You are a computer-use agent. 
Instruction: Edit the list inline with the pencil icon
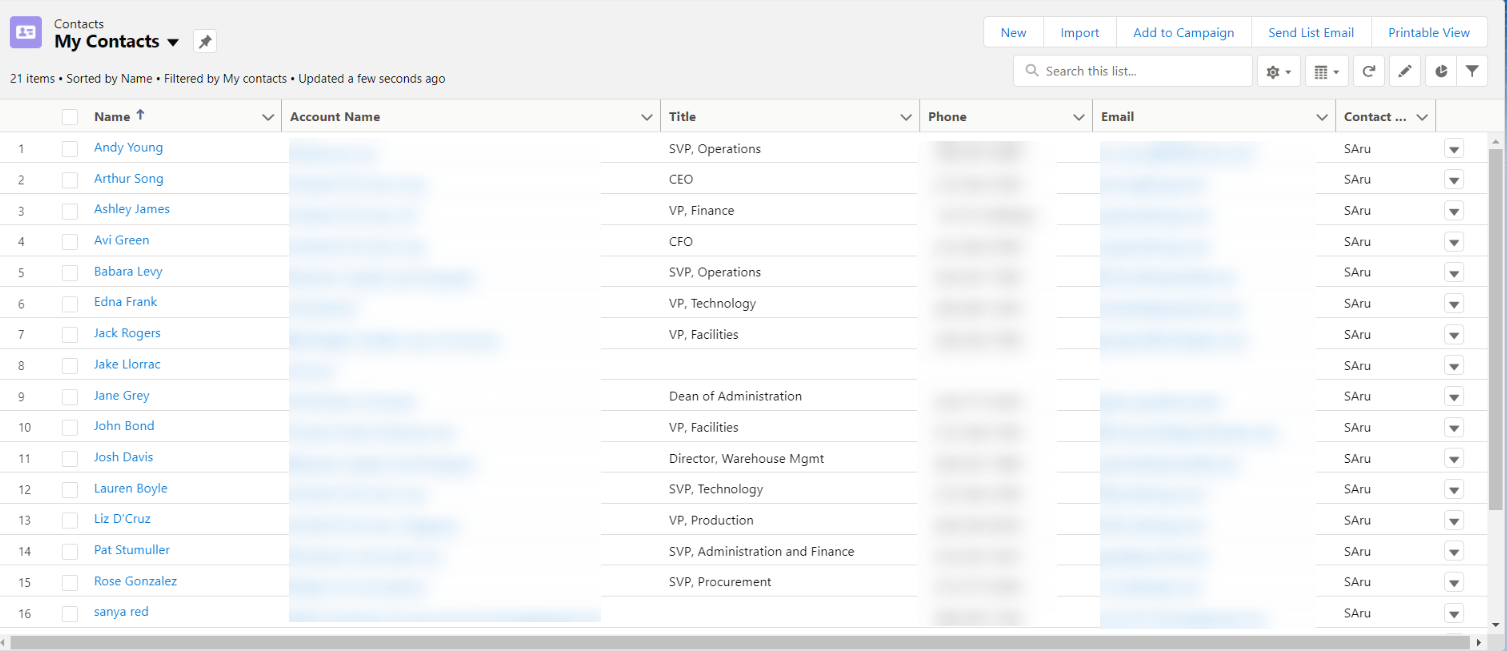(x=1404, y=70)
